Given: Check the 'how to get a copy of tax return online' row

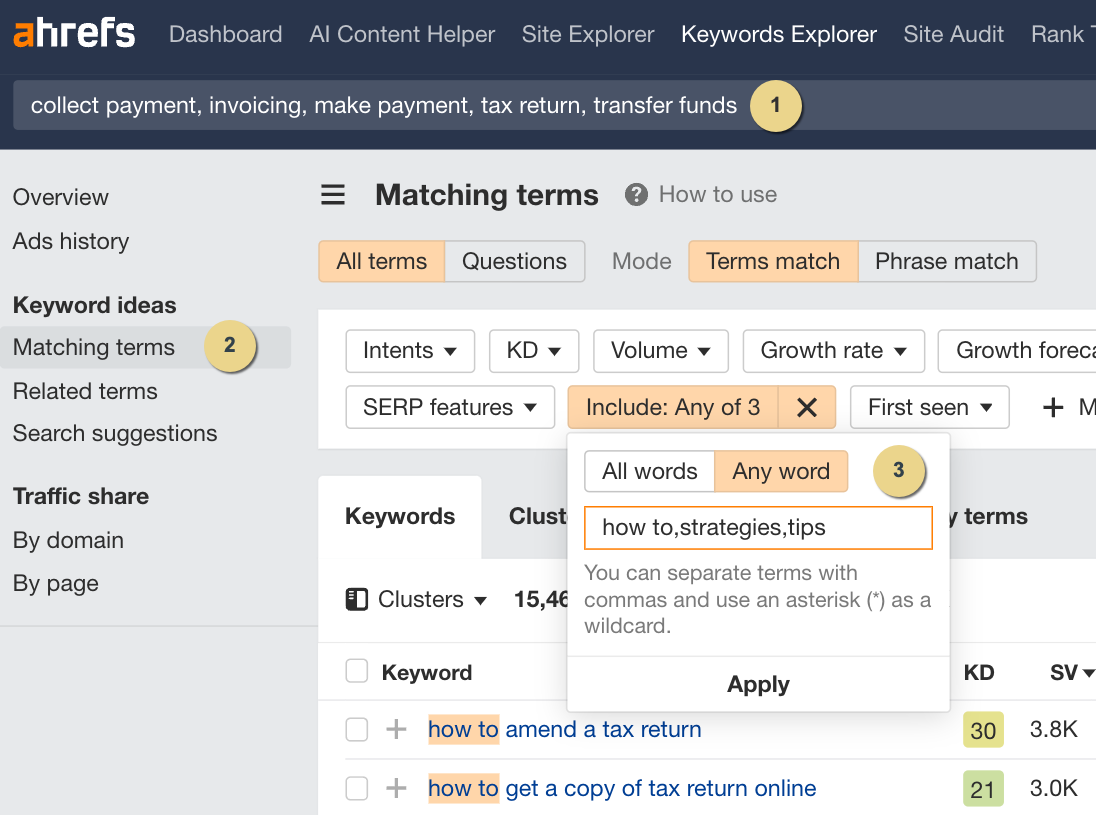Looking at the screenshot, I should [356, 788].
